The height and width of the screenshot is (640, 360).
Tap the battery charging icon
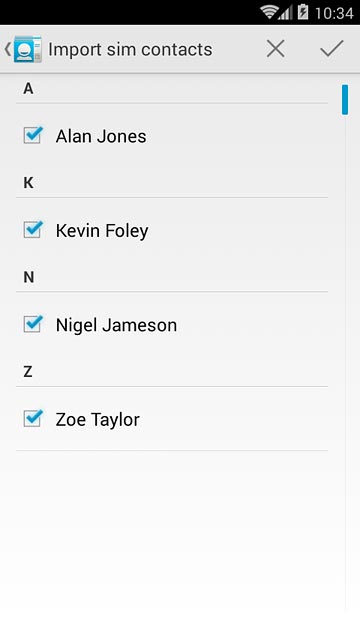pos(303,12)
